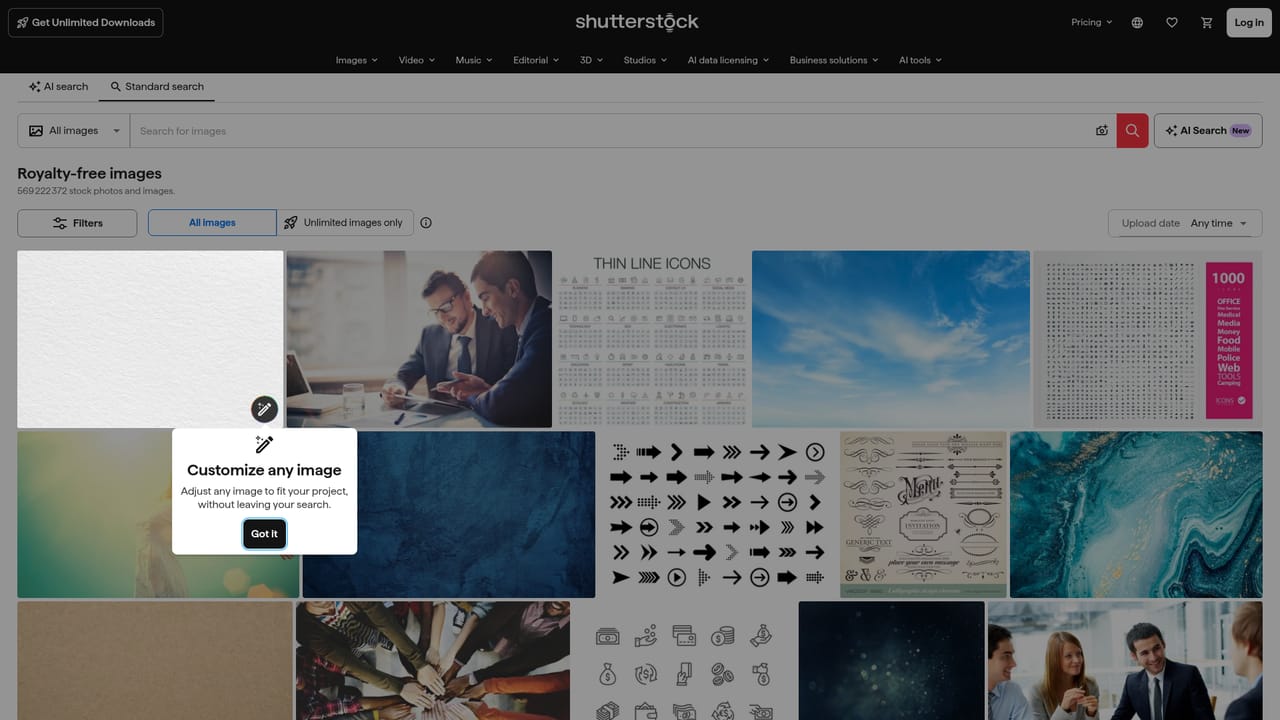The image size is (1280, 720).
Task: Open the Editorial menu
Action: pyautogui.click(x=536, y=60)
